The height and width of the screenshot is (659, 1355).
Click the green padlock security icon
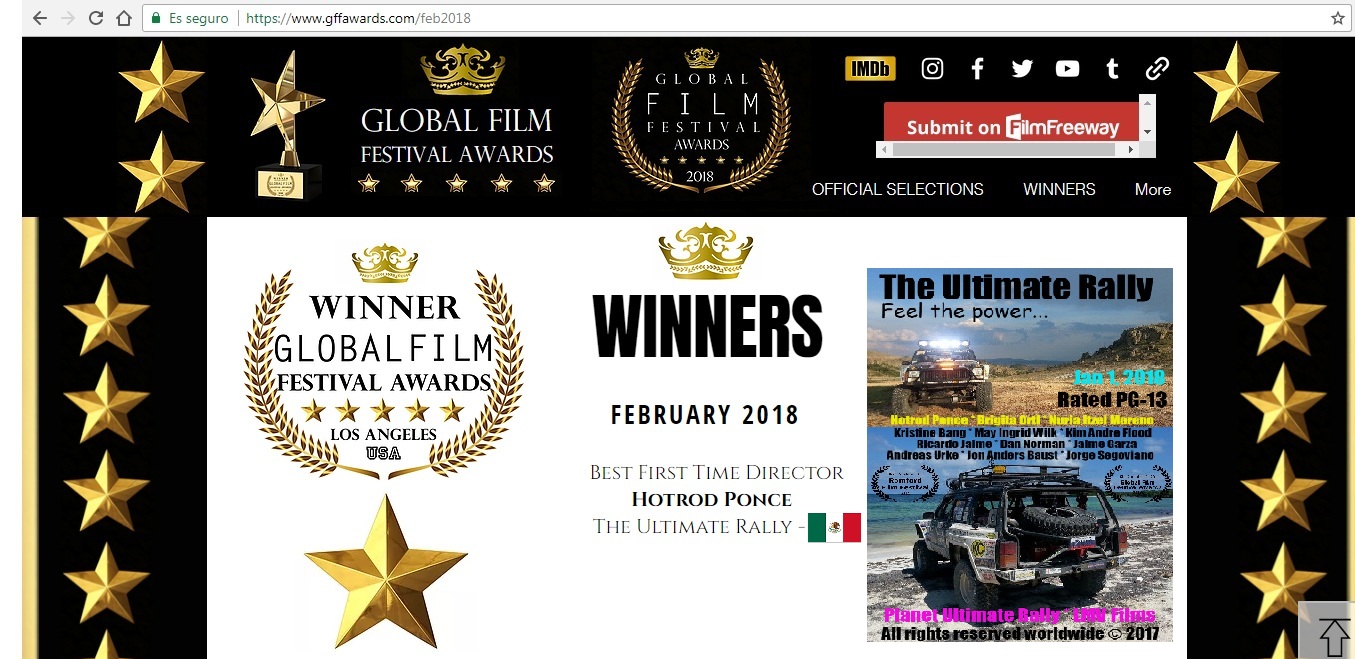coord(156,18)
